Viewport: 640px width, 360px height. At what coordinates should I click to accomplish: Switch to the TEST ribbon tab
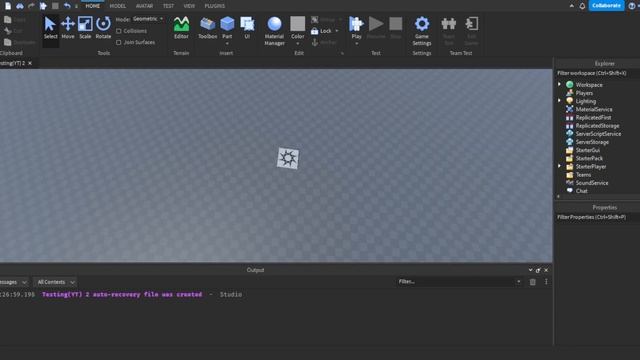point(168,6)
